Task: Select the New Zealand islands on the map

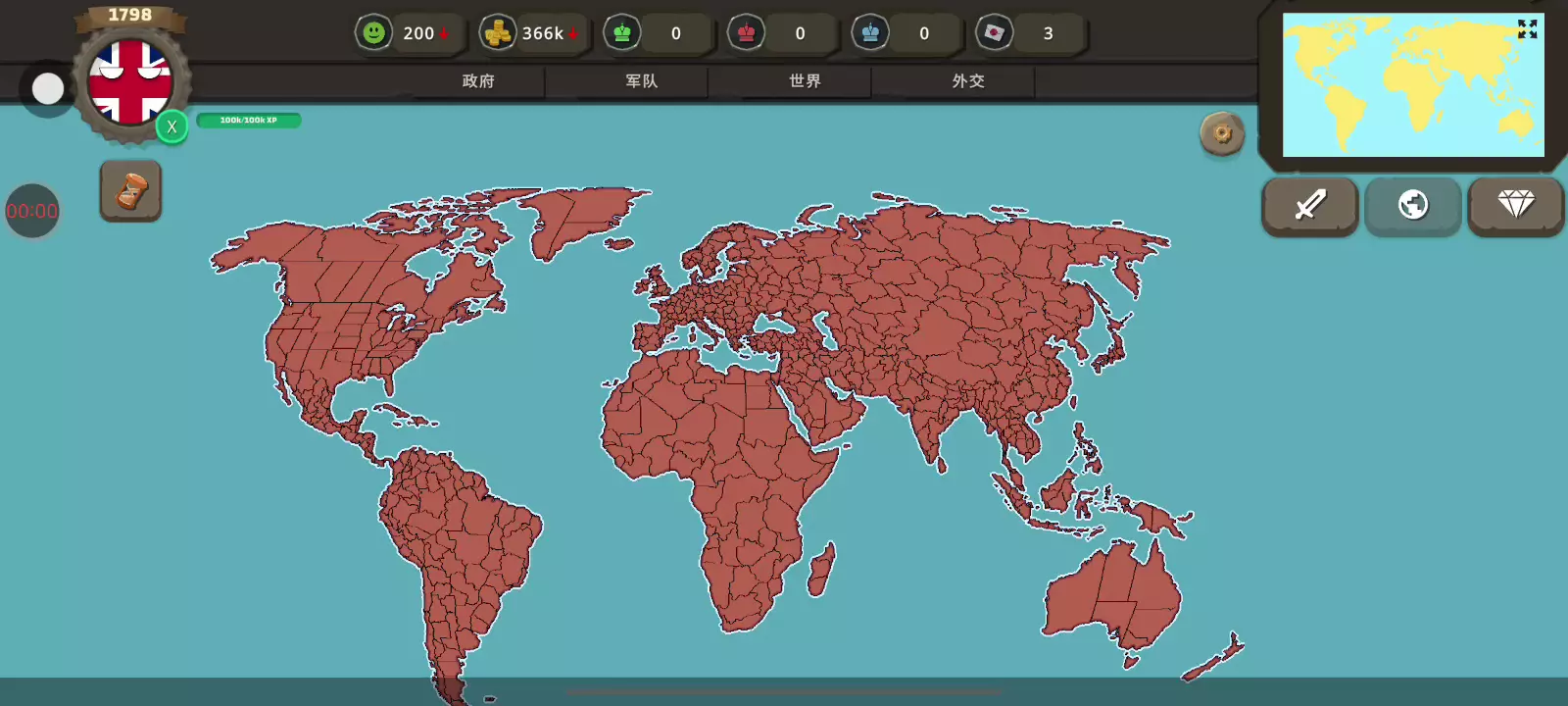Action: click(x=1215, y=657)
